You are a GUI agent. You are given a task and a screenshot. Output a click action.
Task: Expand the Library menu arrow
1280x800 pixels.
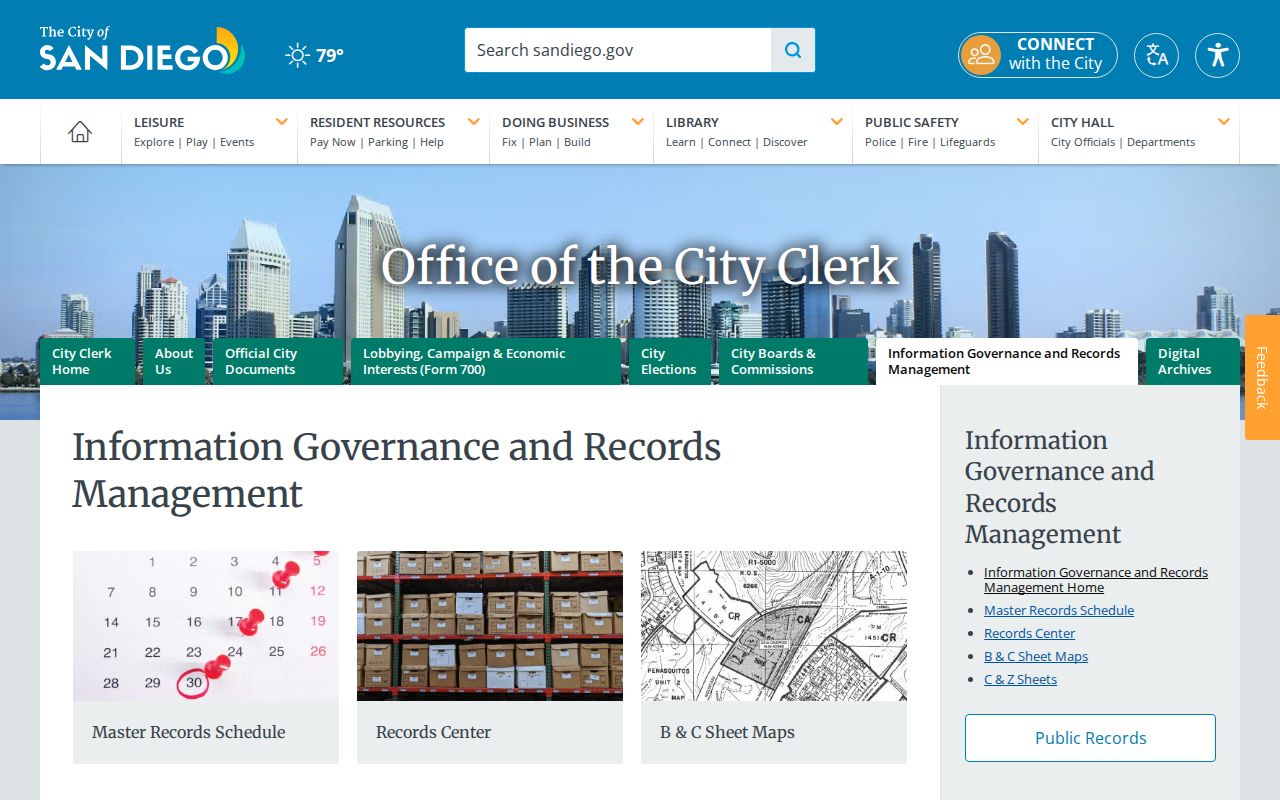837,122
